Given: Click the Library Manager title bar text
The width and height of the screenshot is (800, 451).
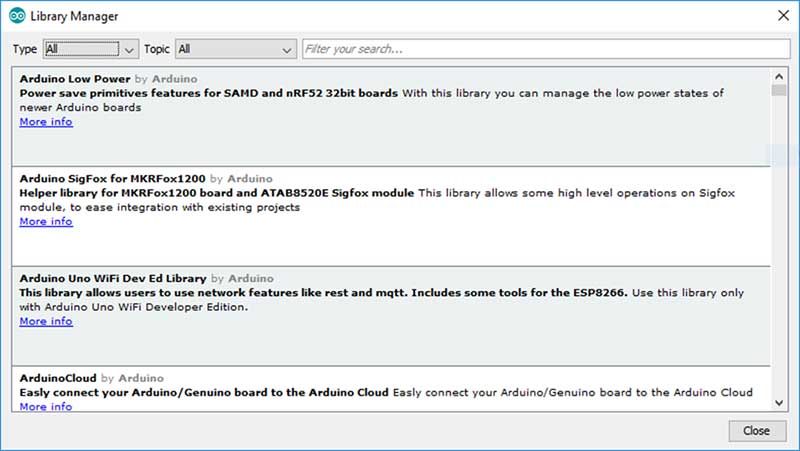Looking at the screenshot, I should [74, 16].
